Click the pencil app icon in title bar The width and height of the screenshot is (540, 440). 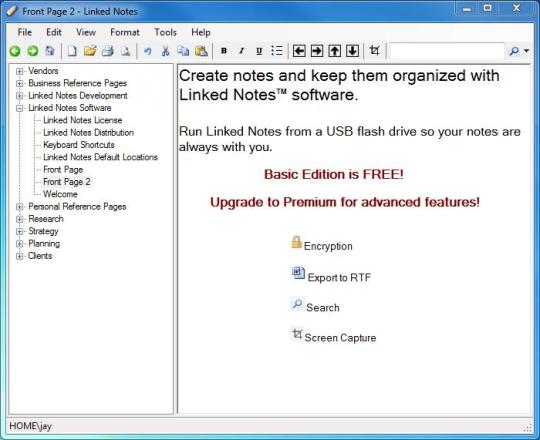[x=12, y=11]
